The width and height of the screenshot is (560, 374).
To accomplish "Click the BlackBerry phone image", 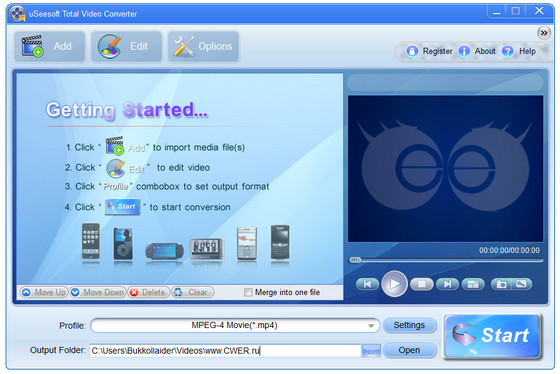I will (x=280, y=242).
